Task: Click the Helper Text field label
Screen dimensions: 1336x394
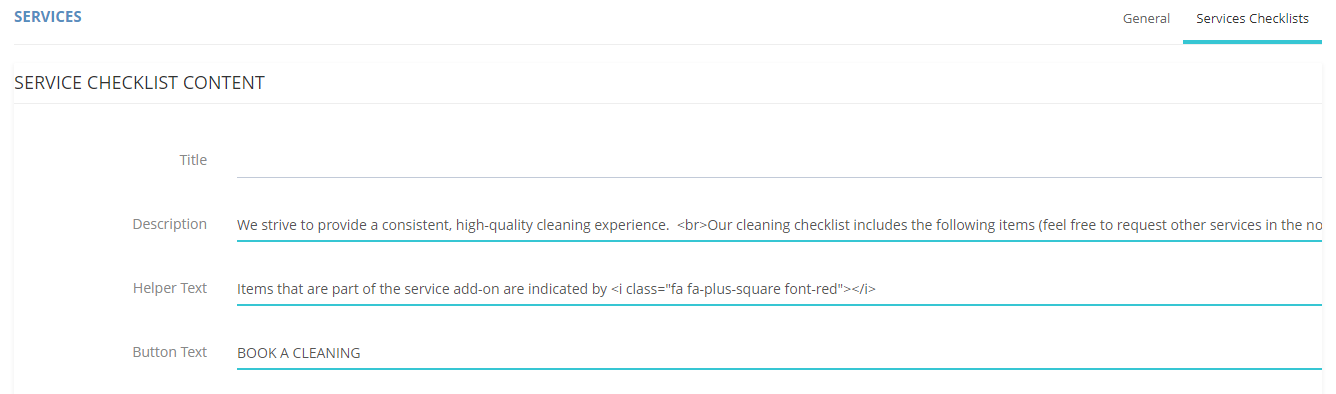Action: coord(170,288)
